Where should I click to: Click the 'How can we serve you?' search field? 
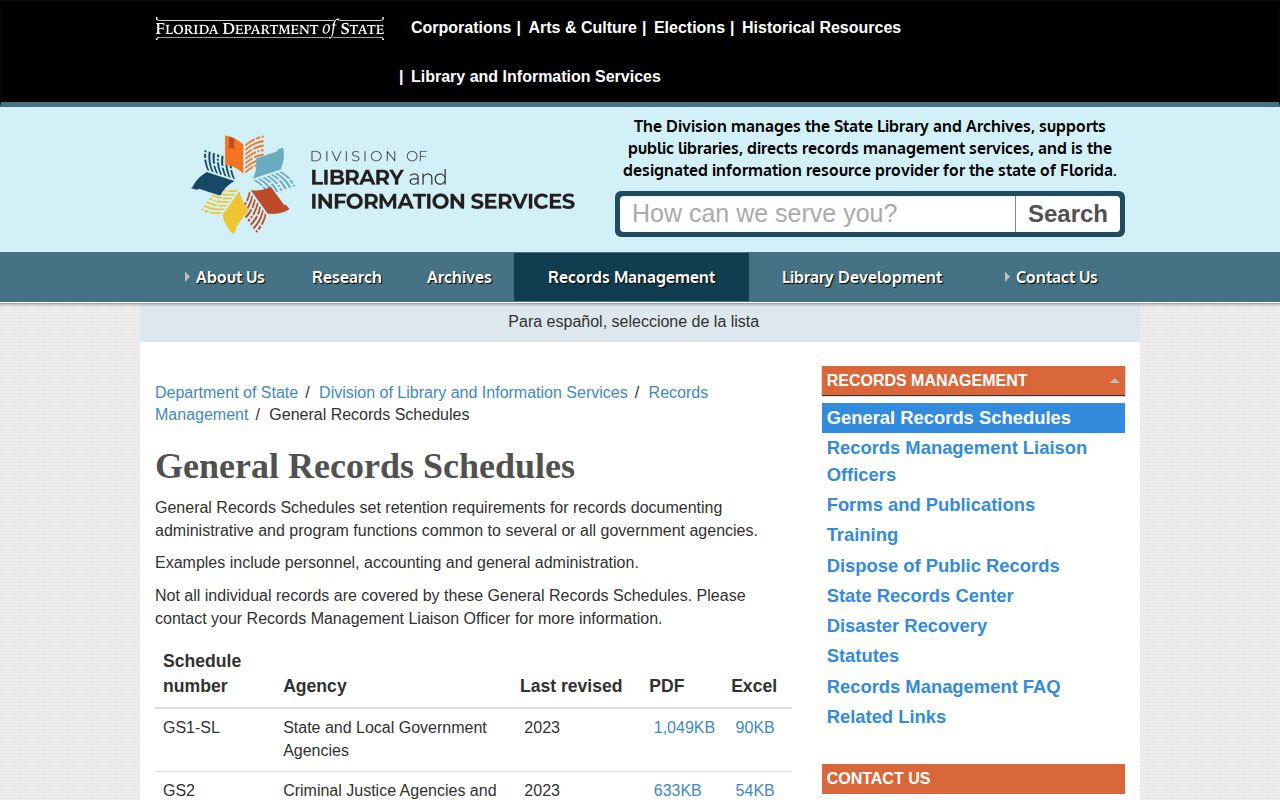[x=818, y=214]
